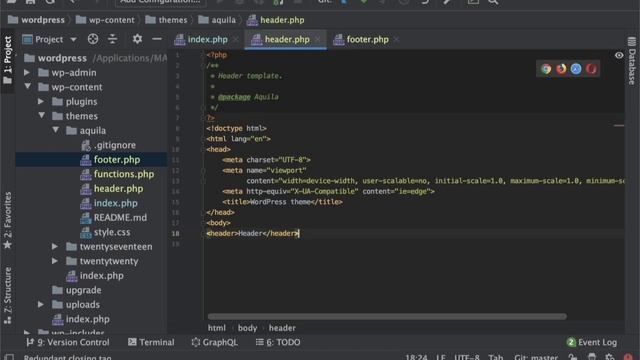Click themes in navigation breadcrumb

coord(167,20)
